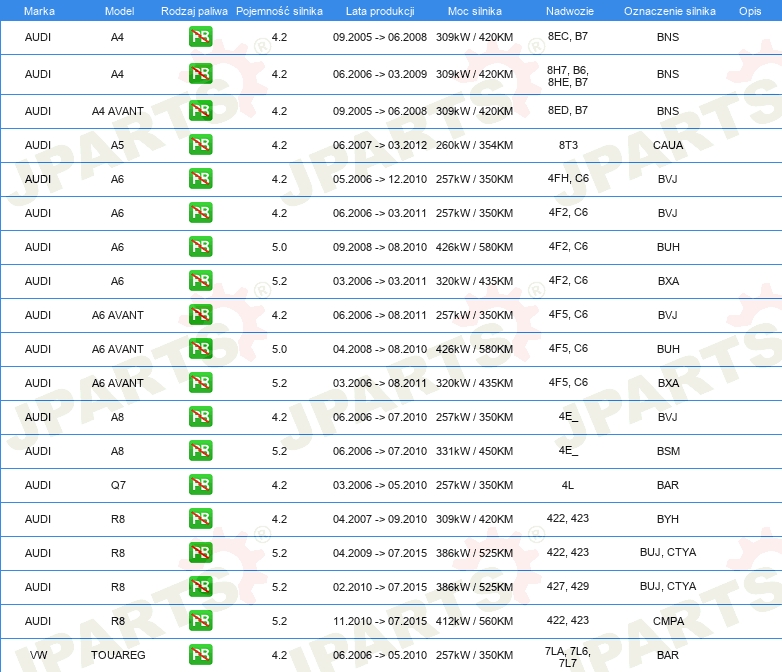Click the fuel icon in the R8 04.2009 row
782x672 pixels.
tap(200, 552)
